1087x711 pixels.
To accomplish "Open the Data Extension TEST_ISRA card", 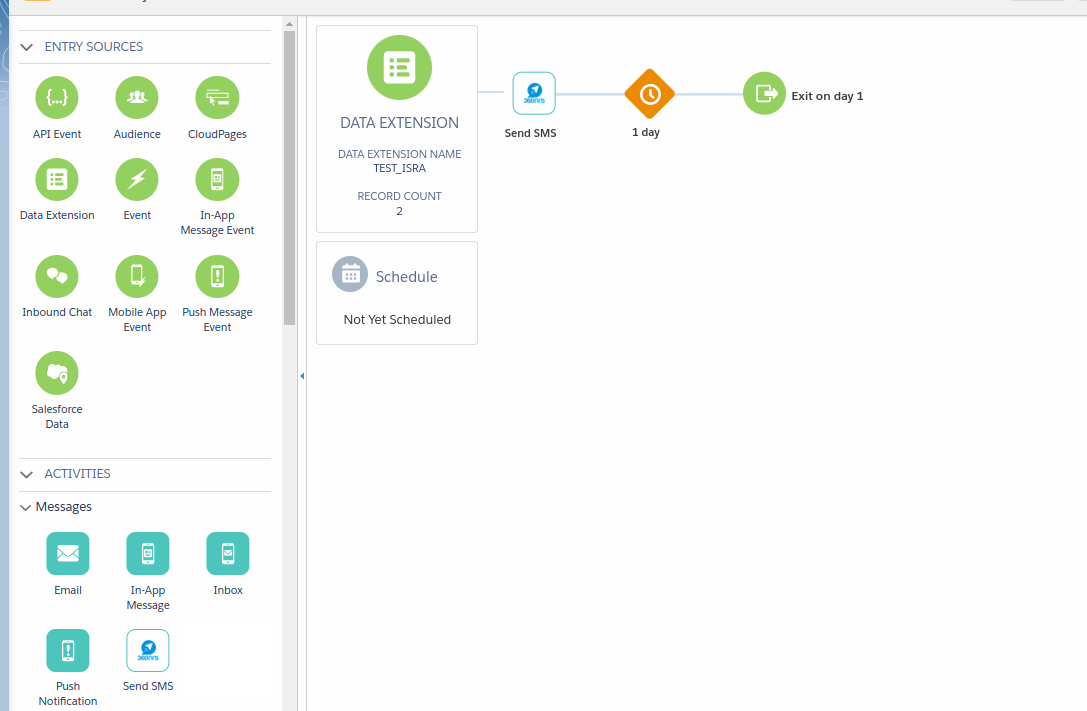I will (x=397, y=129).
